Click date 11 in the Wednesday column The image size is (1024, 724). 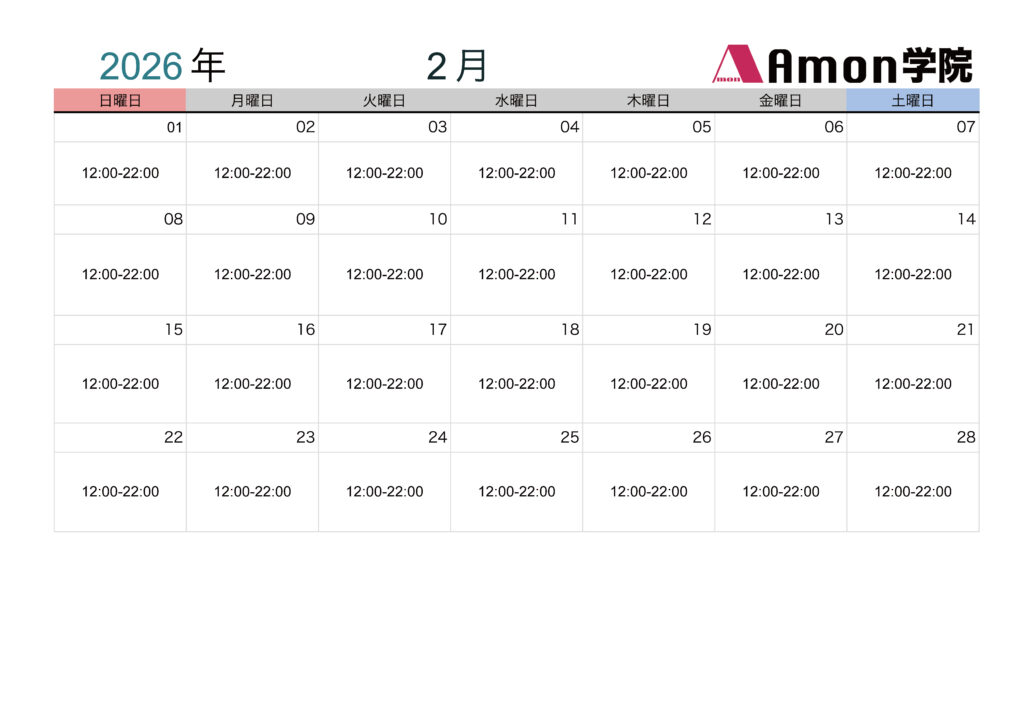569,219
